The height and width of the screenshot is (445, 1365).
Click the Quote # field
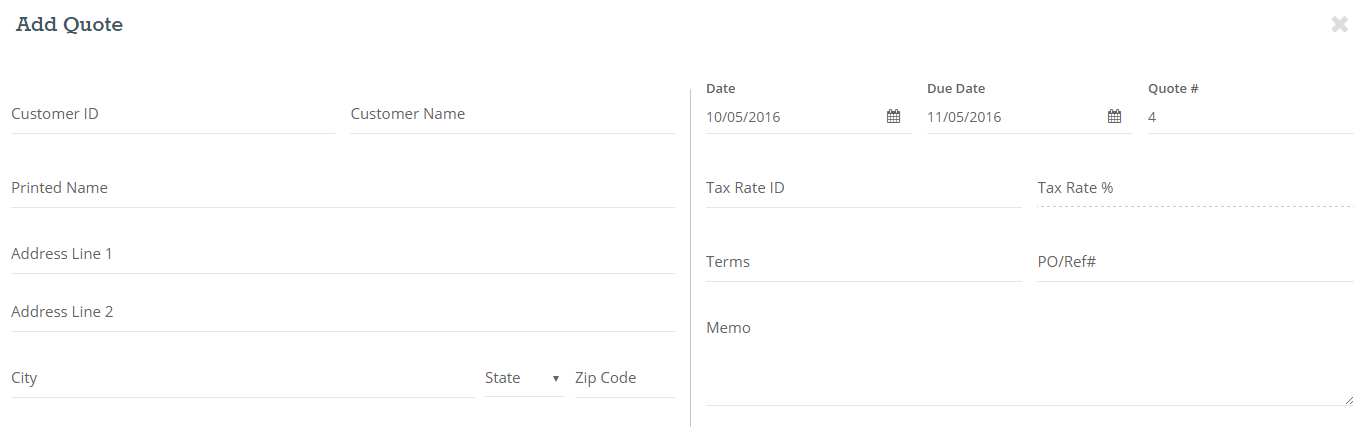click(x=1251, y=117)
